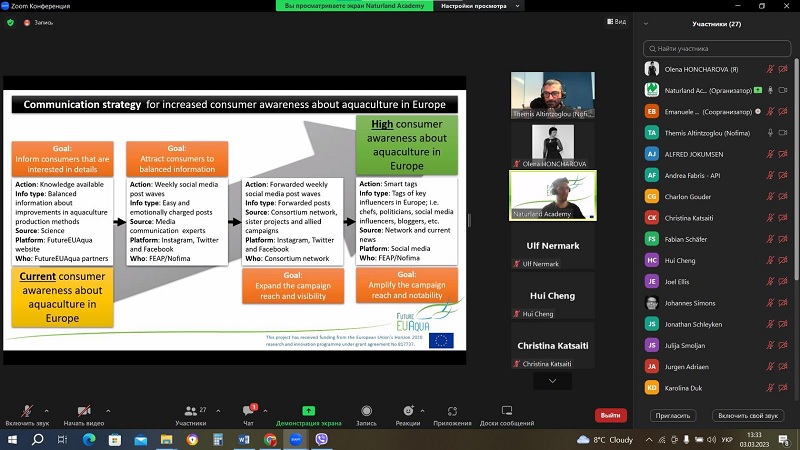This screenshot has width=800, height=450.
Task: Select Ulf Nermark video tile
Action: click(553, 245)
